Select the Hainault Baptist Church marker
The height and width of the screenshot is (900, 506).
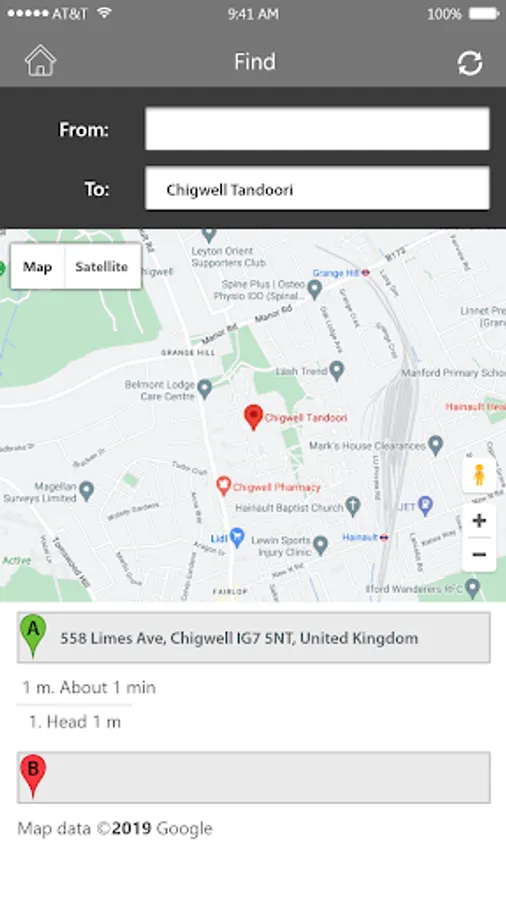[353, 506]
